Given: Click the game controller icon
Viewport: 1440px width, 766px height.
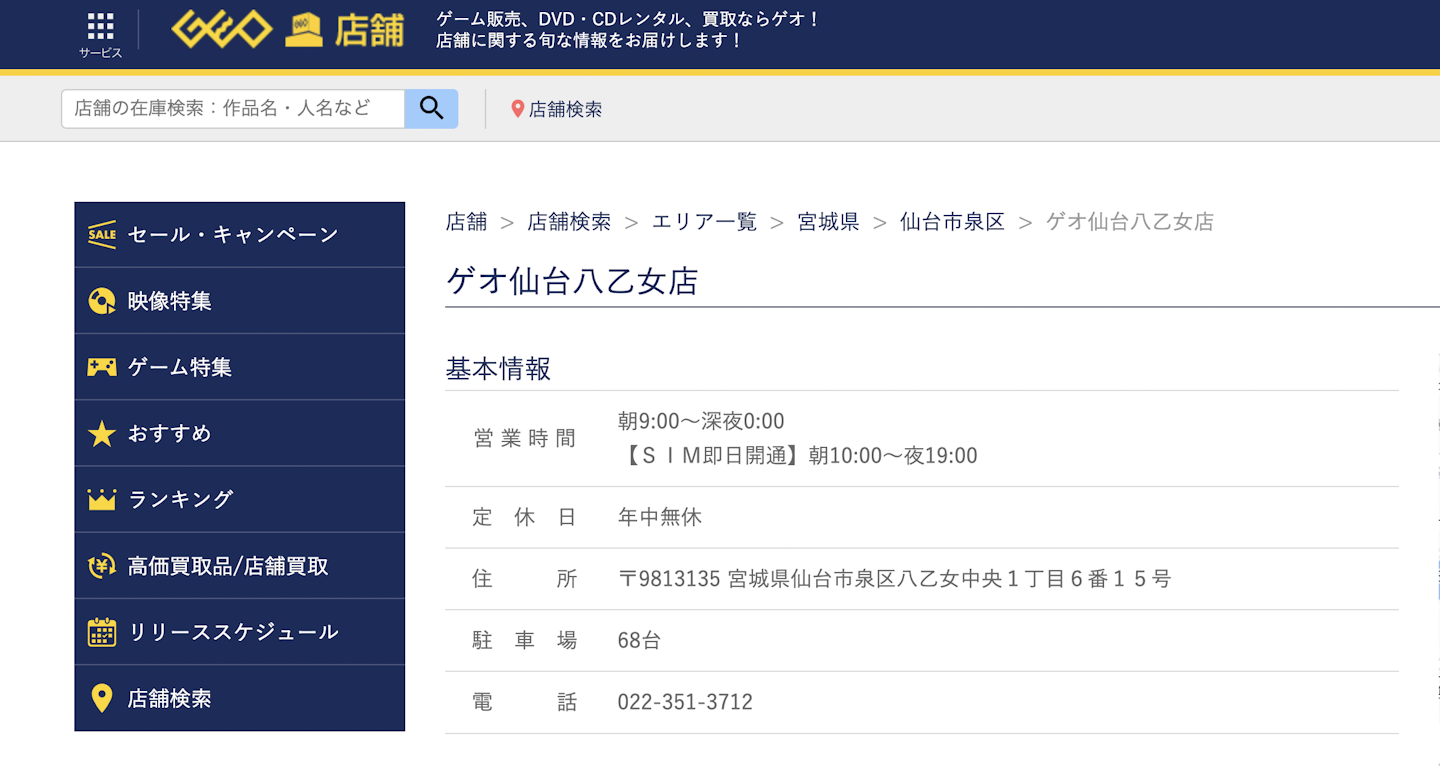Looking at the screenshot, I should 102,368.
